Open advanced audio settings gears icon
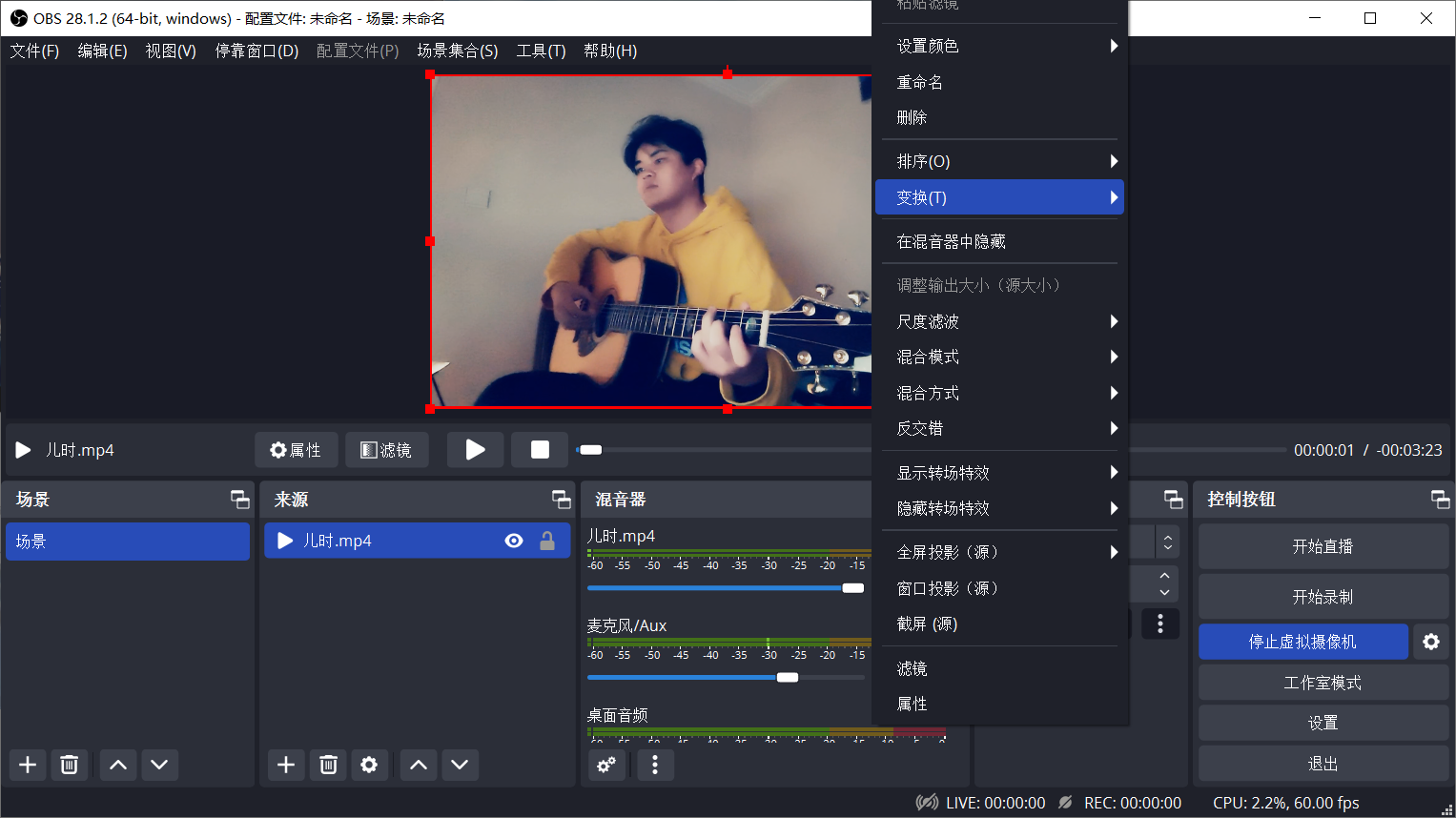 tap(606, 765)
